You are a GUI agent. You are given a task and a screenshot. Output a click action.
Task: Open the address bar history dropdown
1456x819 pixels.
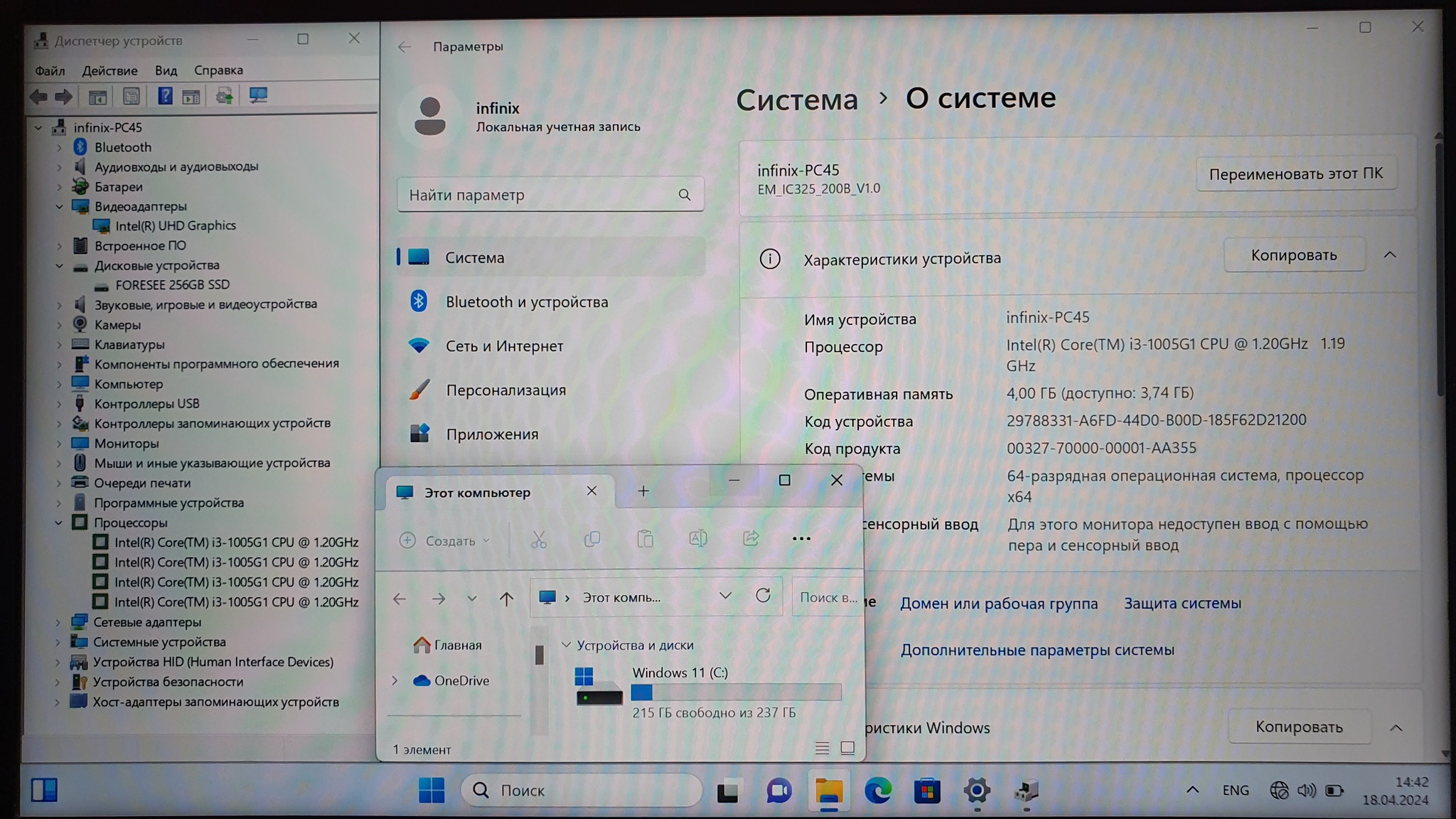(x=725, y=596)
